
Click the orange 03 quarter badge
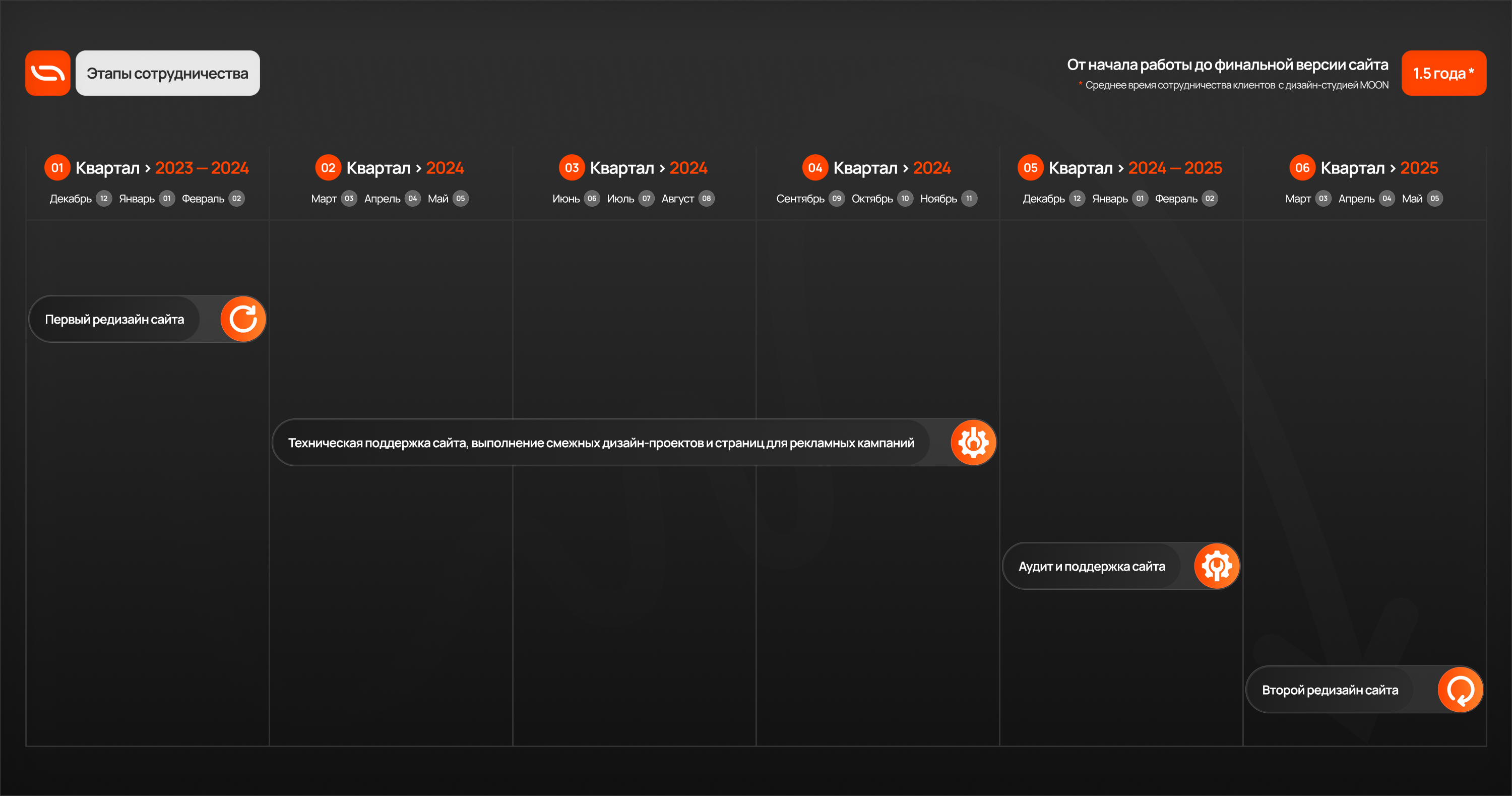(x=571, y=168)
